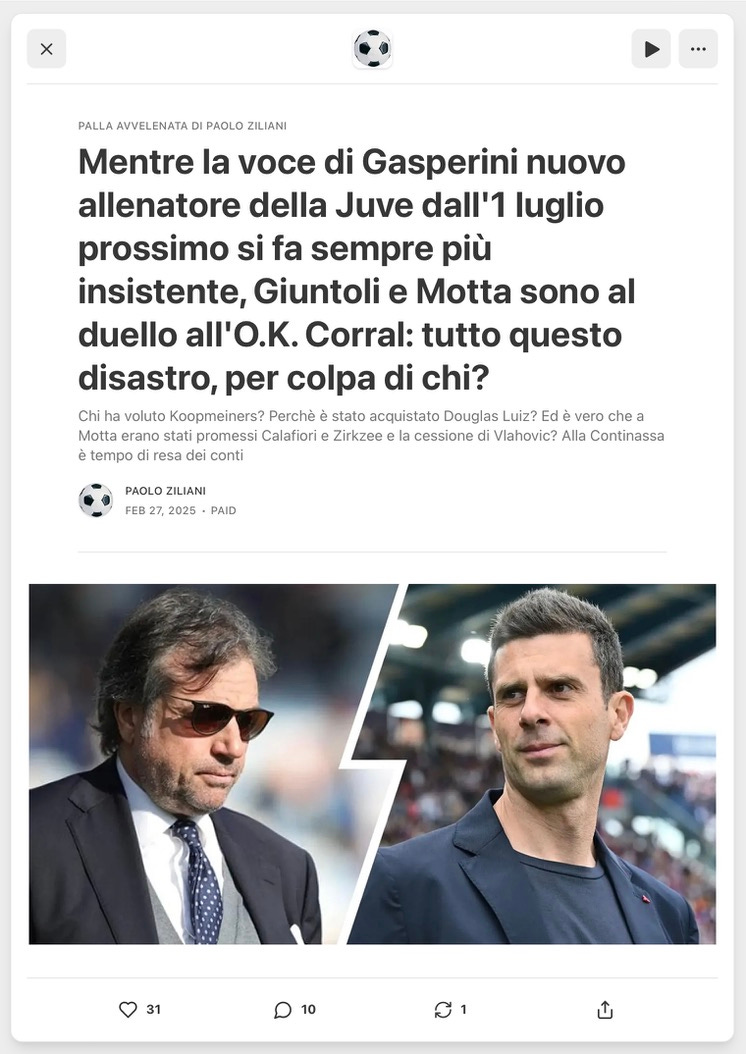Close the article with the X button

tap(46, 49)
